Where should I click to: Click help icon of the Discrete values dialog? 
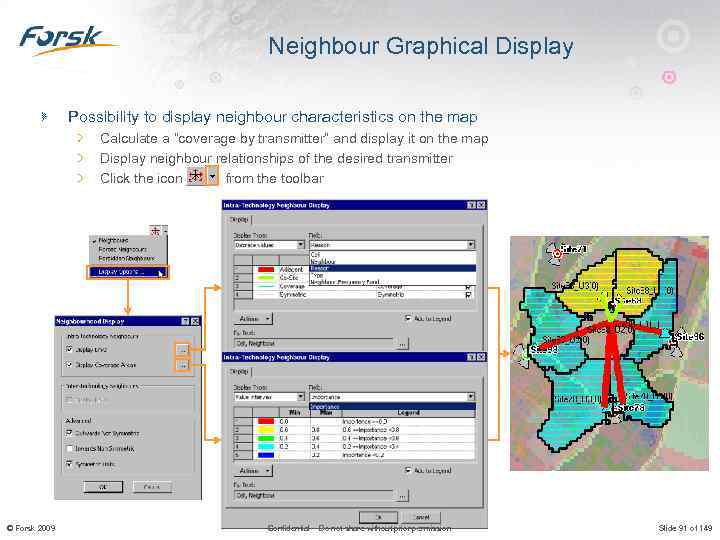pos(472,205)
